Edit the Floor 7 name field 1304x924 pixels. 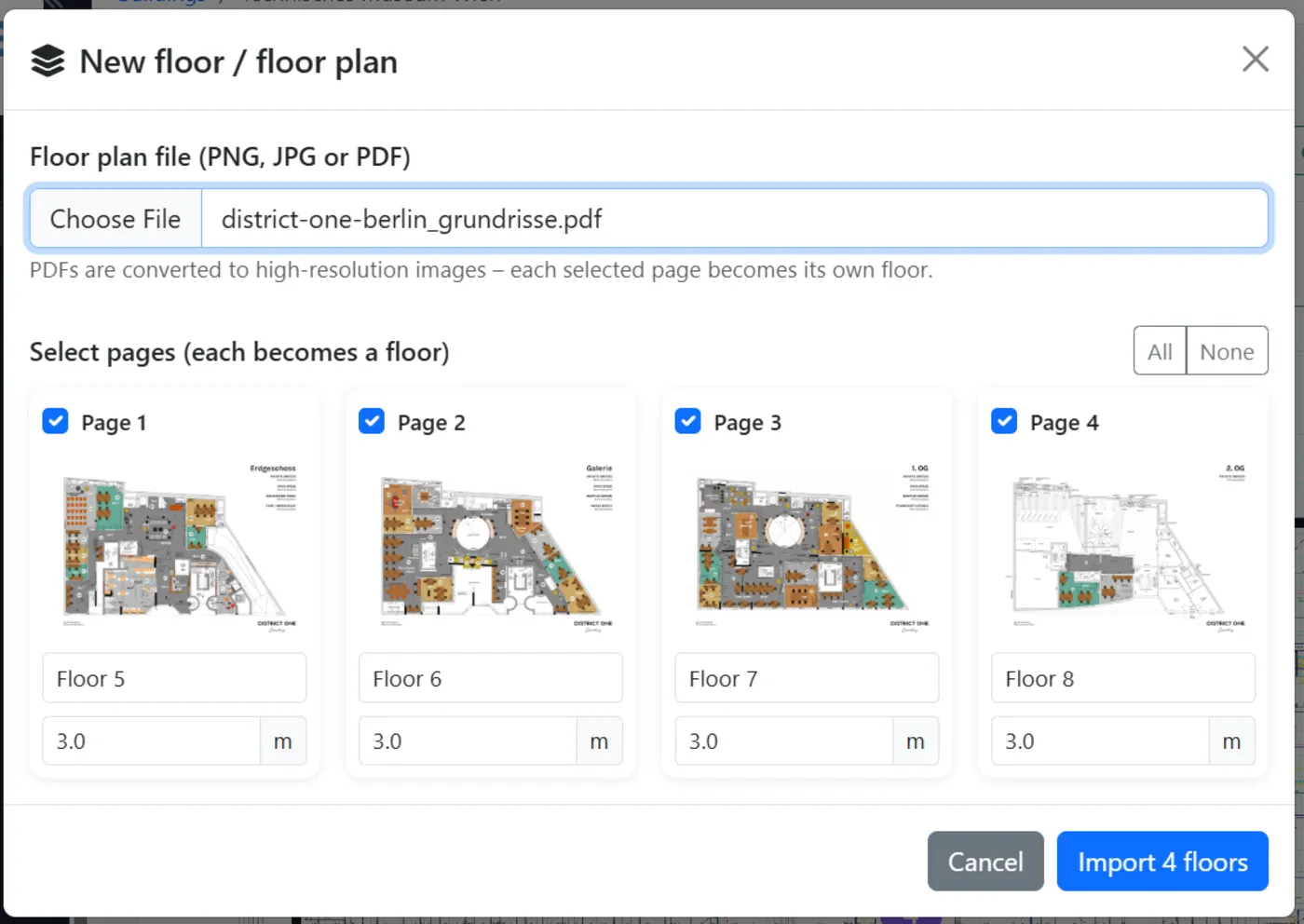pyautogui.click(x=808, y=678)
